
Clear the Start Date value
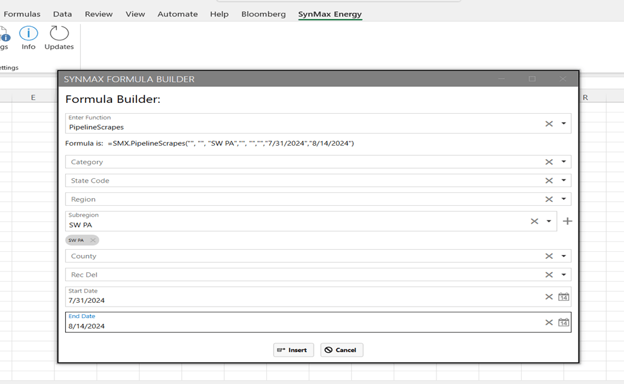click(549, 297)
